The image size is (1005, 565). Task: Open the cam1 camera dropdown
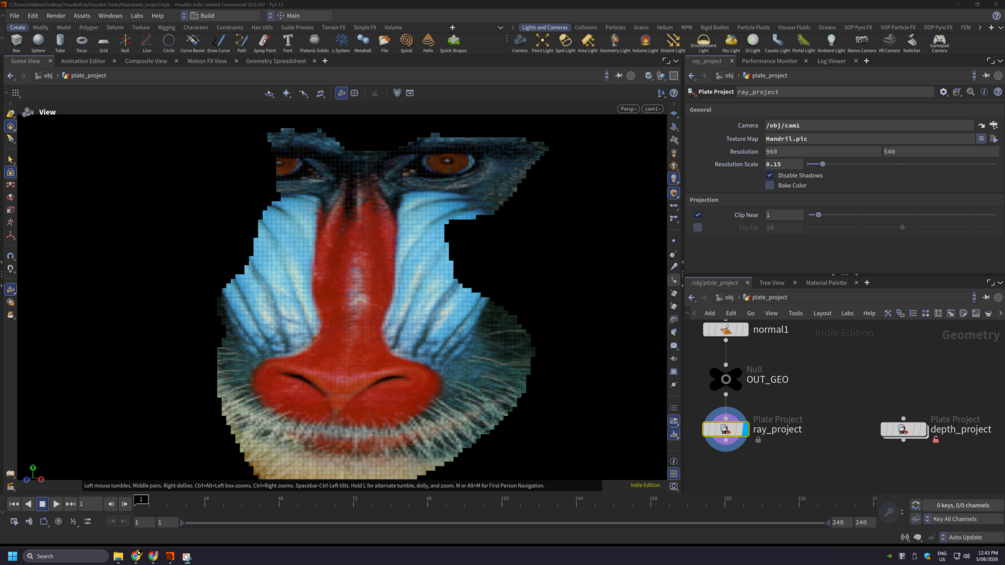point(652,109)
